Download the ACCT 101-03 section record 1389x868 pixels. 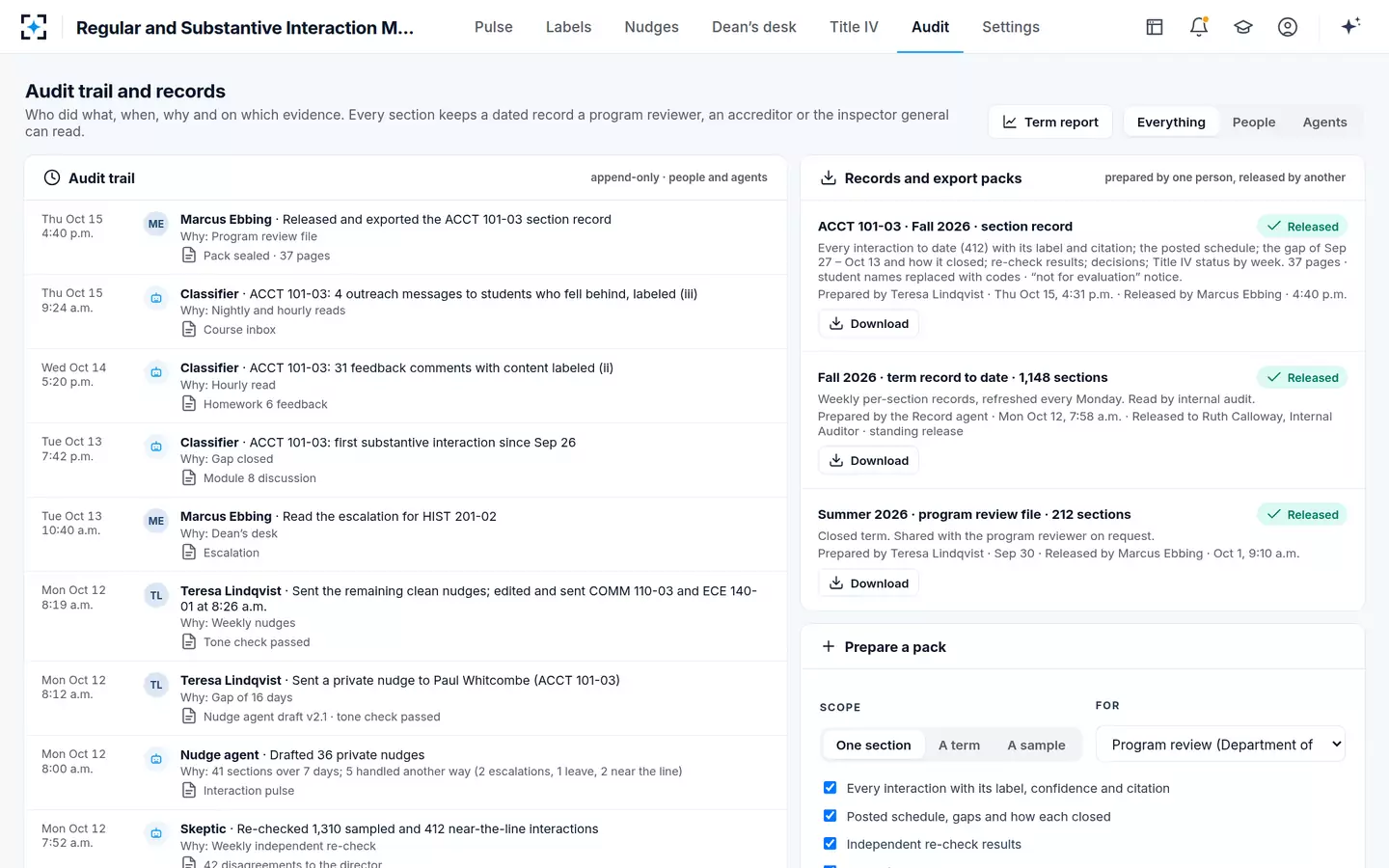click(868, 324)
